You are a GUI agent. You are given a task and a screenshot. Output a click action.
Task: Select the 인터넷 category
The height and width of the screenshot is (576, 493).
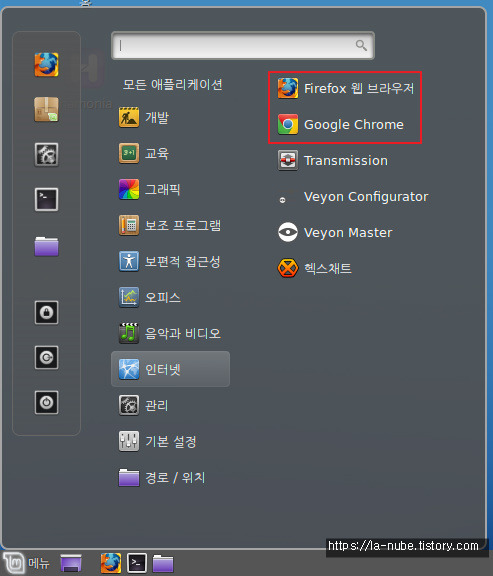click(x=170, y=369)
